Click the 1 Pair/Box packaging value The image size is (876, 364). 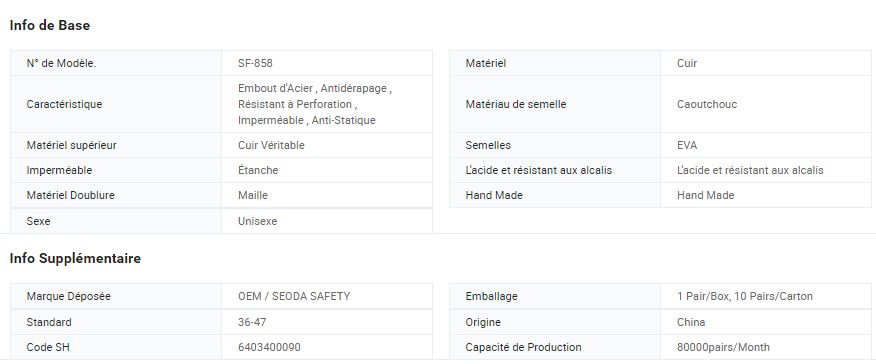tap(745, 296)
